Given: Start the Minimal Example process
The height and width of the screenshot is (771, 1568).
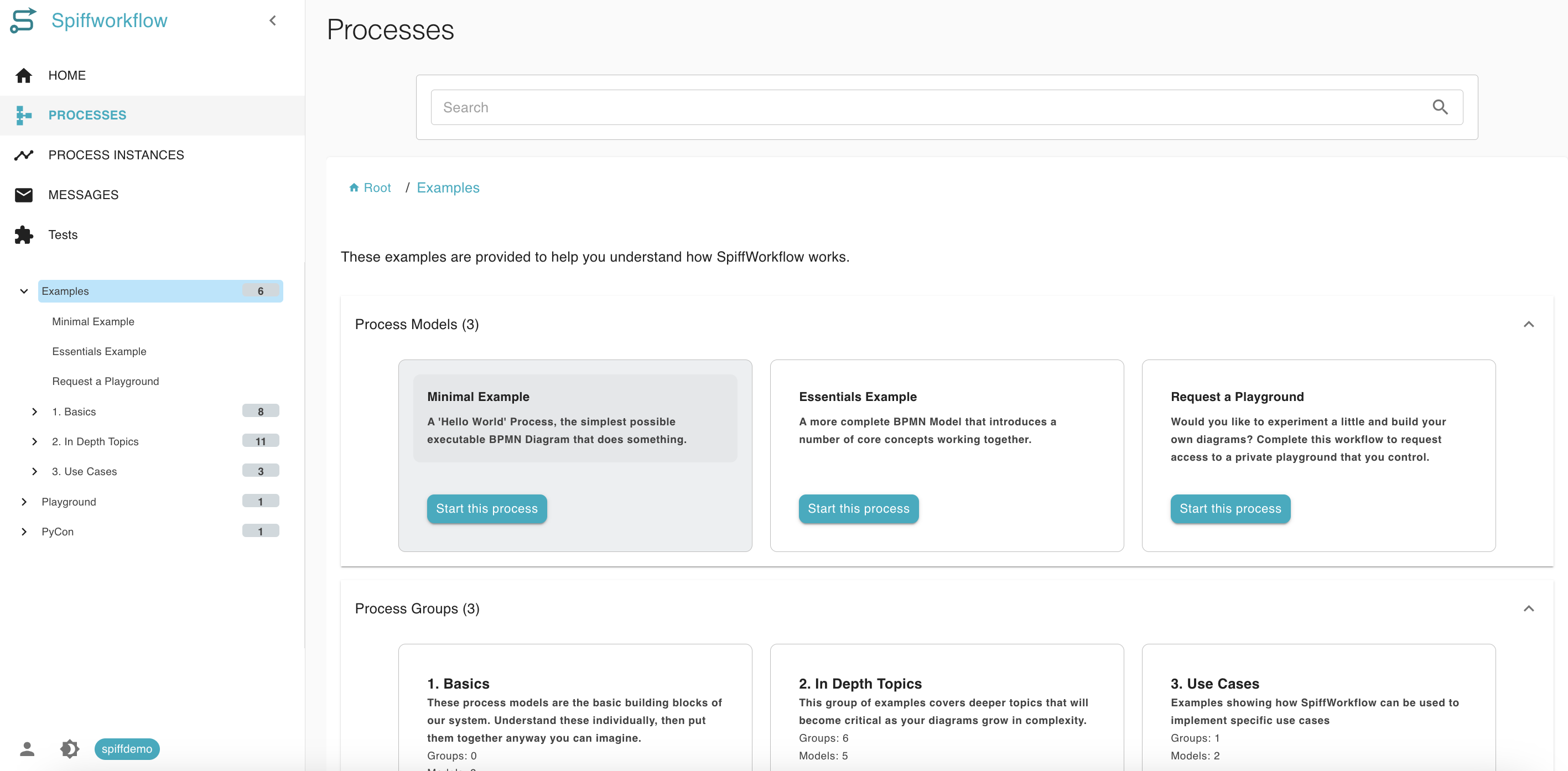Looking at the screenshot, I should click(x=487, y=509).
